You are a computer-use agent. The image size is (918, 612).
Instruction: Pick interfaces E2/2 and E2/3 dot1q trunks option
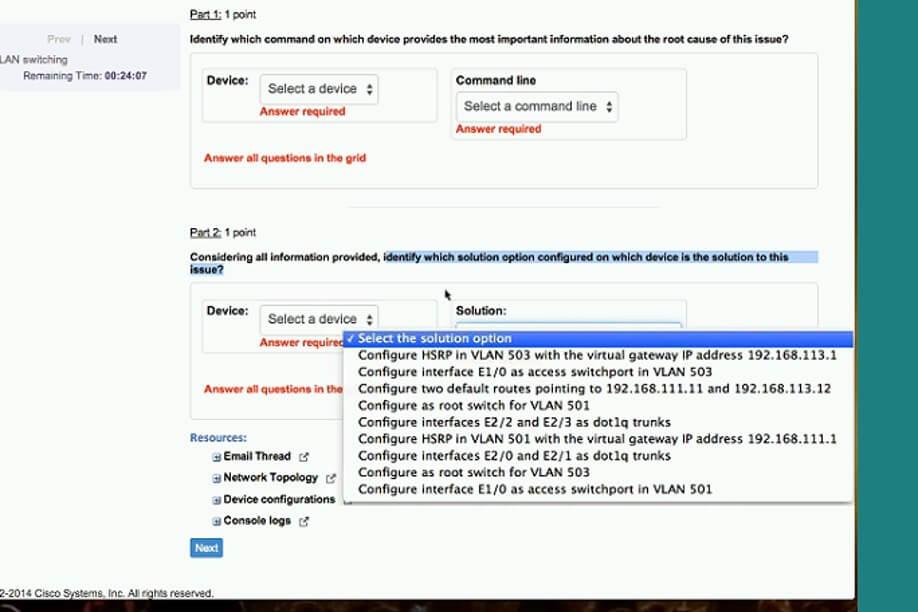point(514,422)
